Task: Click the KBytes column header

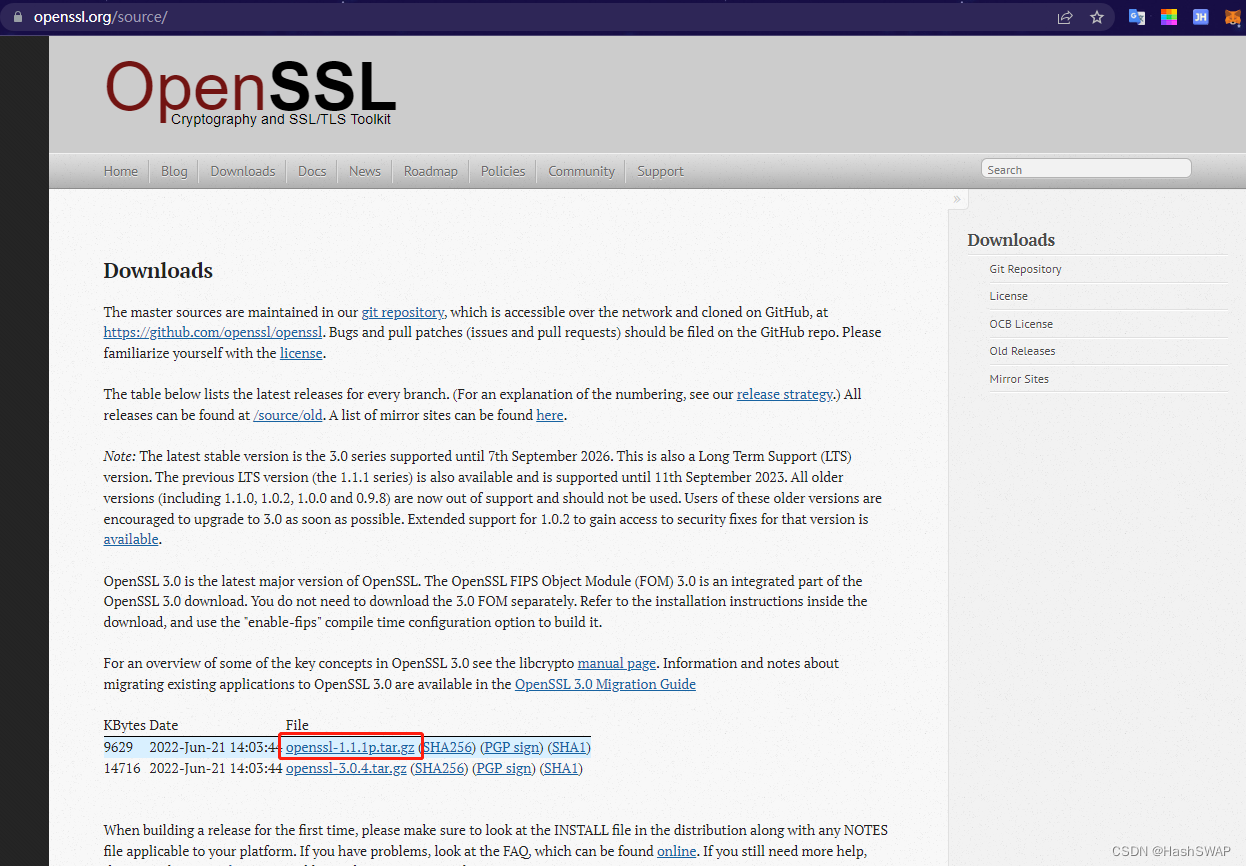Action: tap(125, 725)
